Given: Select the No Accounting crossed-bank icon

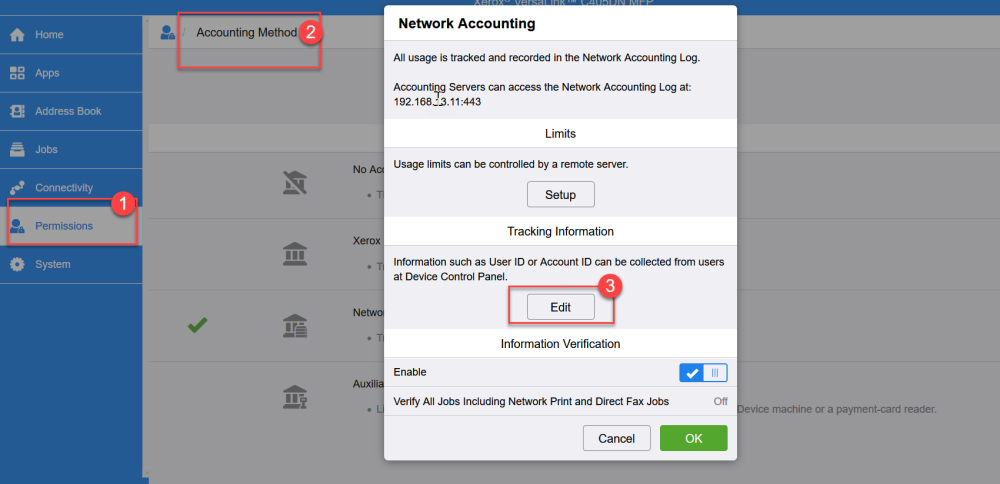Looking at the screenshot, I should coord(295,183).
